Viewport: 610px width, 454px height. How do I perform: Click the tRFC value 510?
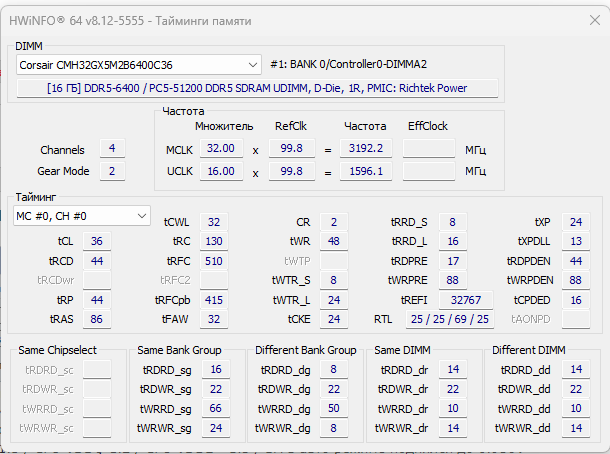(214, 261)
